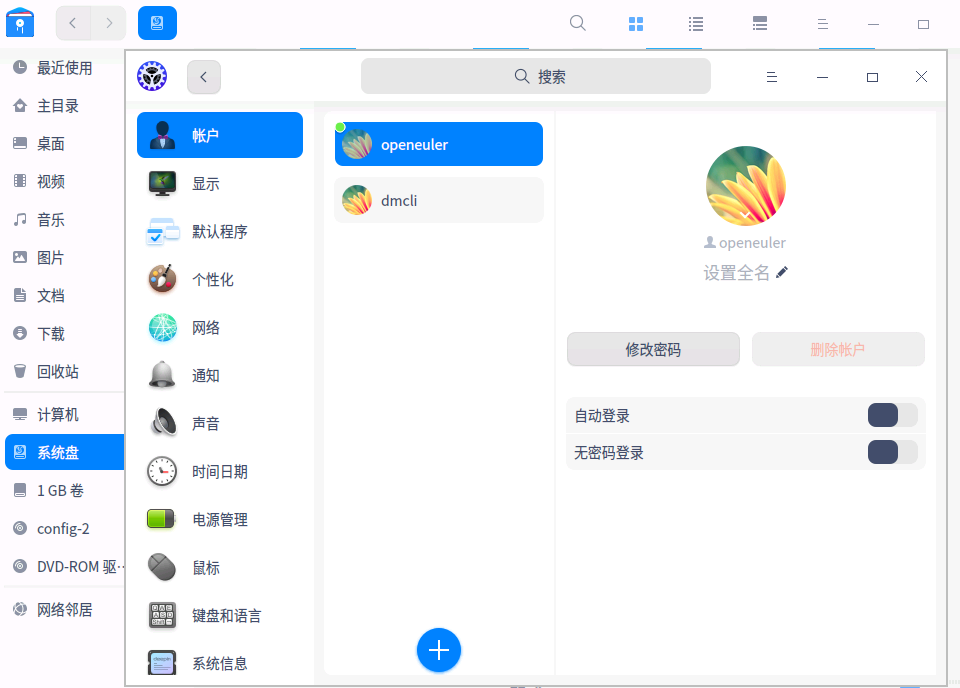The width and height of the screenshot is (960, 688).
Task: Open 桌面 desktop folder in file manager
Action: (x=64, y=144)
